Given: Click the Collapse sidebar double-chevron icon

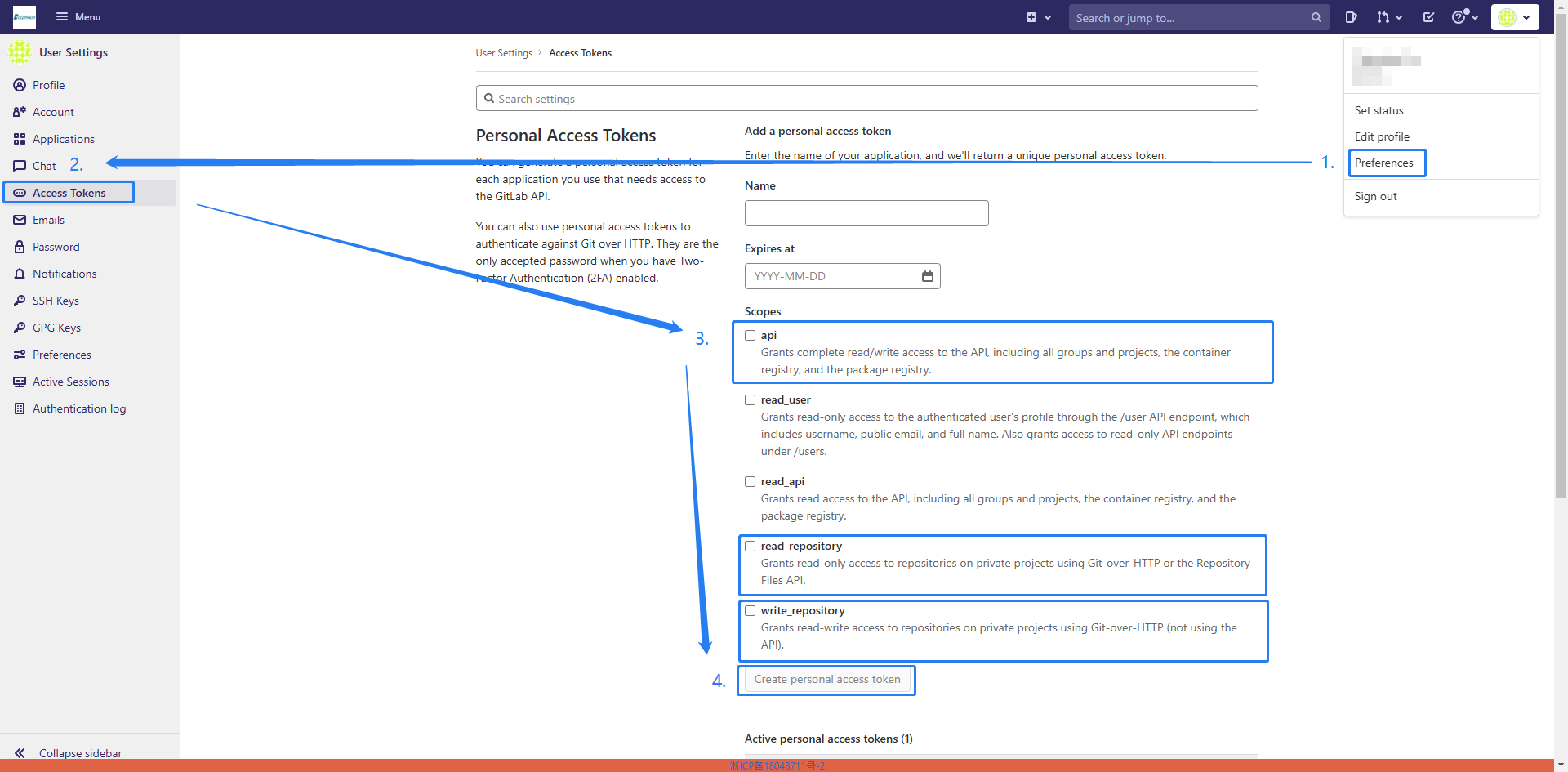Looking at the screenshot, I should (20, 753).
